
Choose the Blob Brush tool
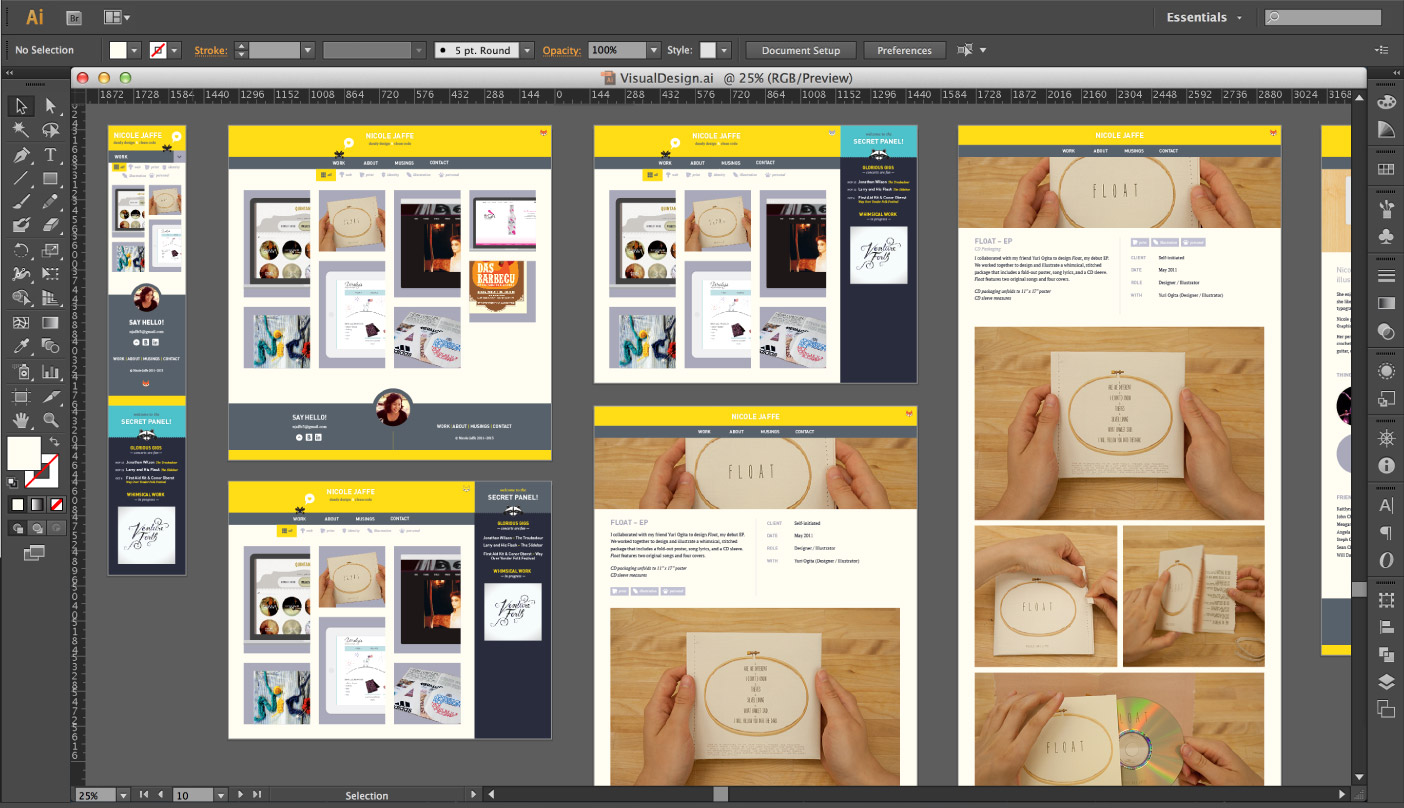tap(21, 226)
